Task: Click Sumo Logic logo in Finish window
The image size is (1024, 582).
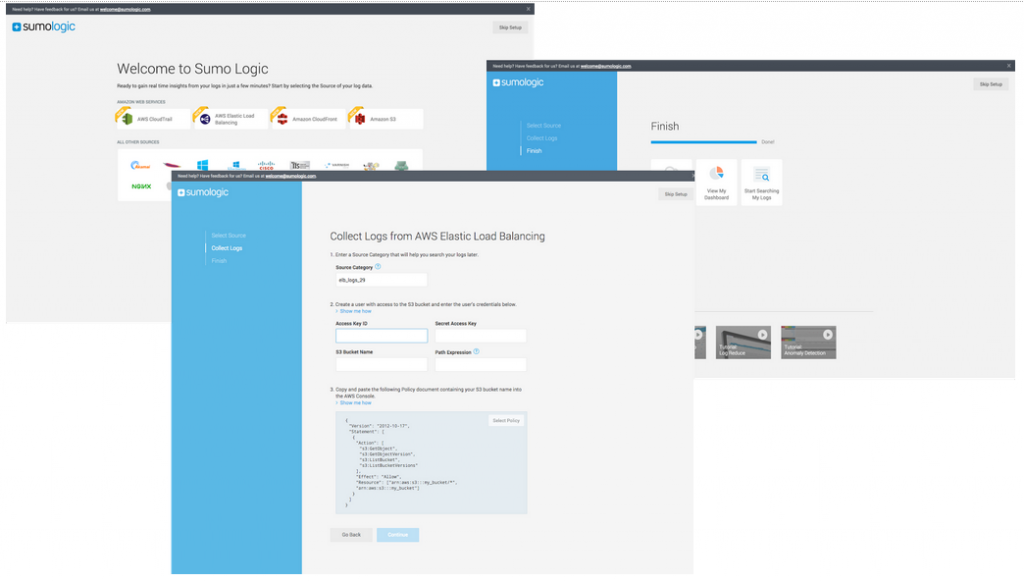Action: pos(518,82)
